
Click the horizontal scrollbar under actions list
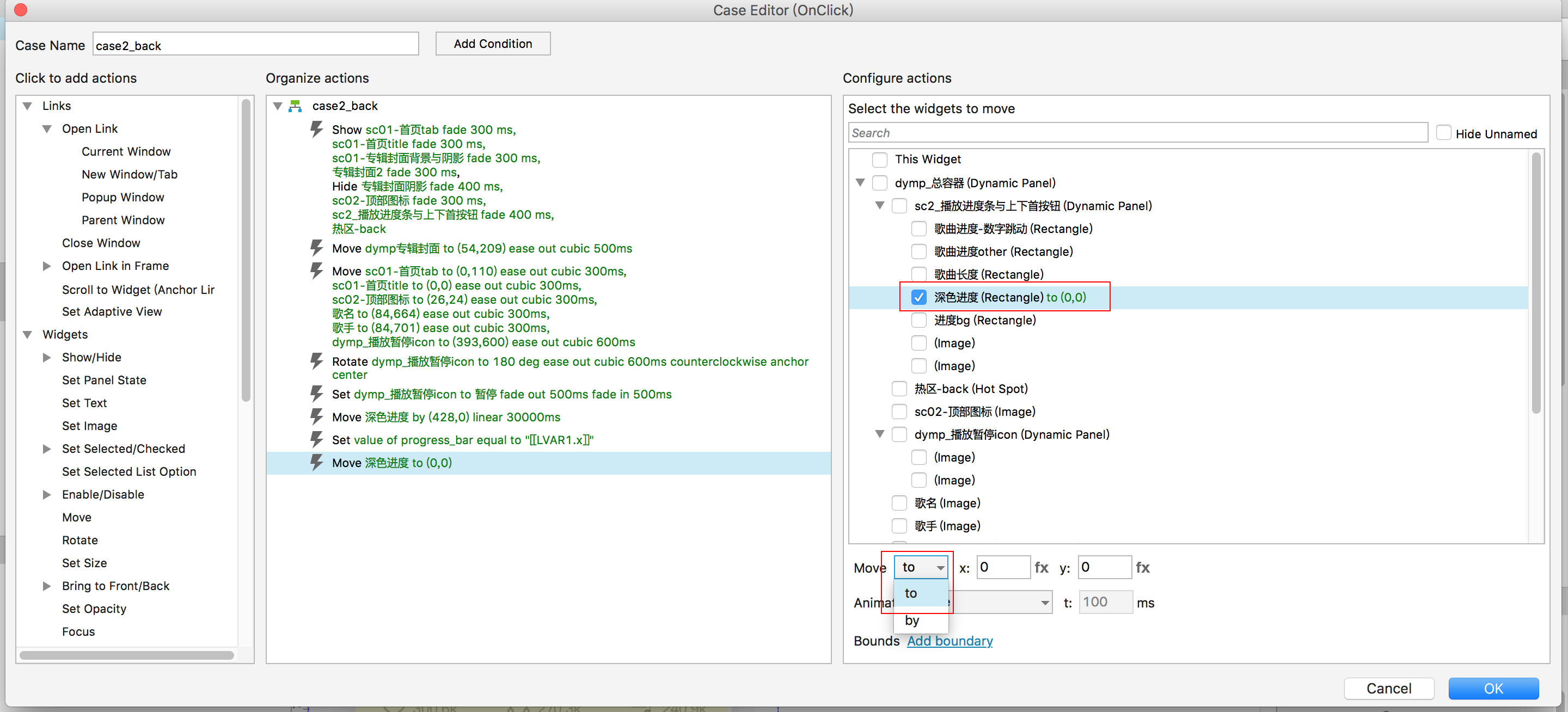127,655
